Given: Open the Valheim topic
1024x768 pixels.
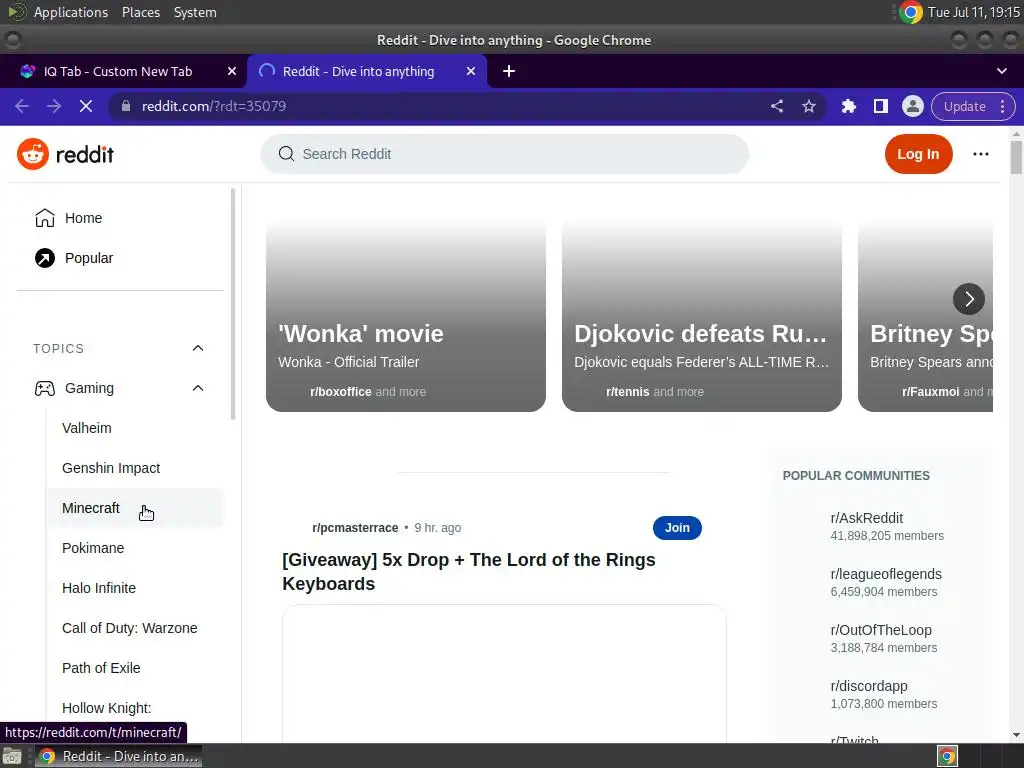Looking at the screenshot, I should pos(87,428).
